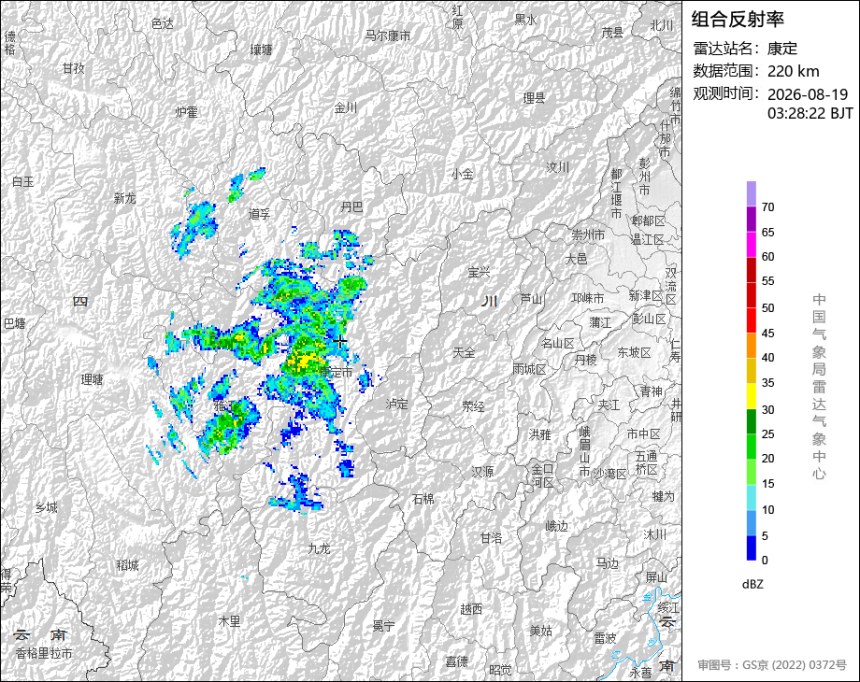
Task: Select the purple 70 dBZ legend color
Action: click(751, 194)
